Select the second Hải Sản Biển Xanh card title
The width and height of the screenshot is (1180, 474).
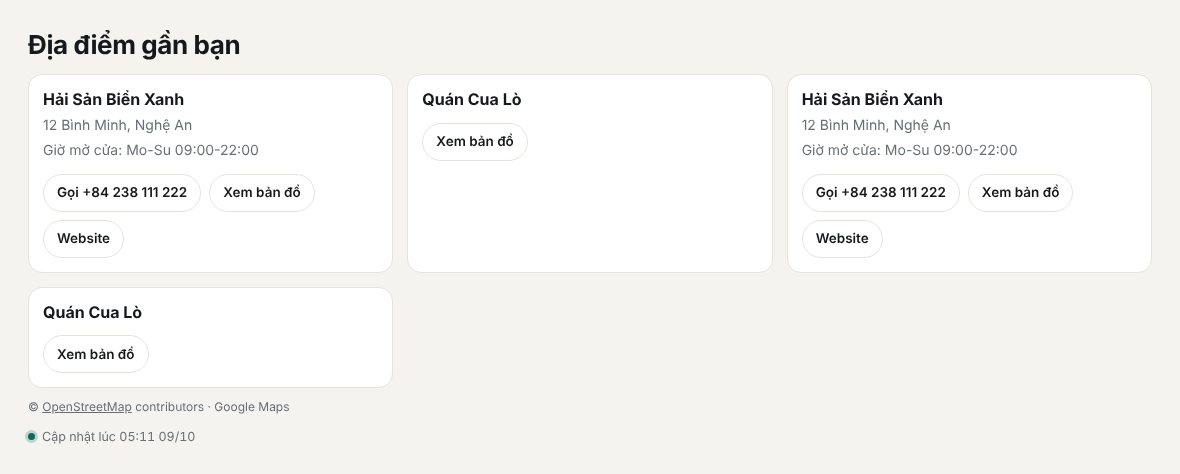[x=872, y=99]
